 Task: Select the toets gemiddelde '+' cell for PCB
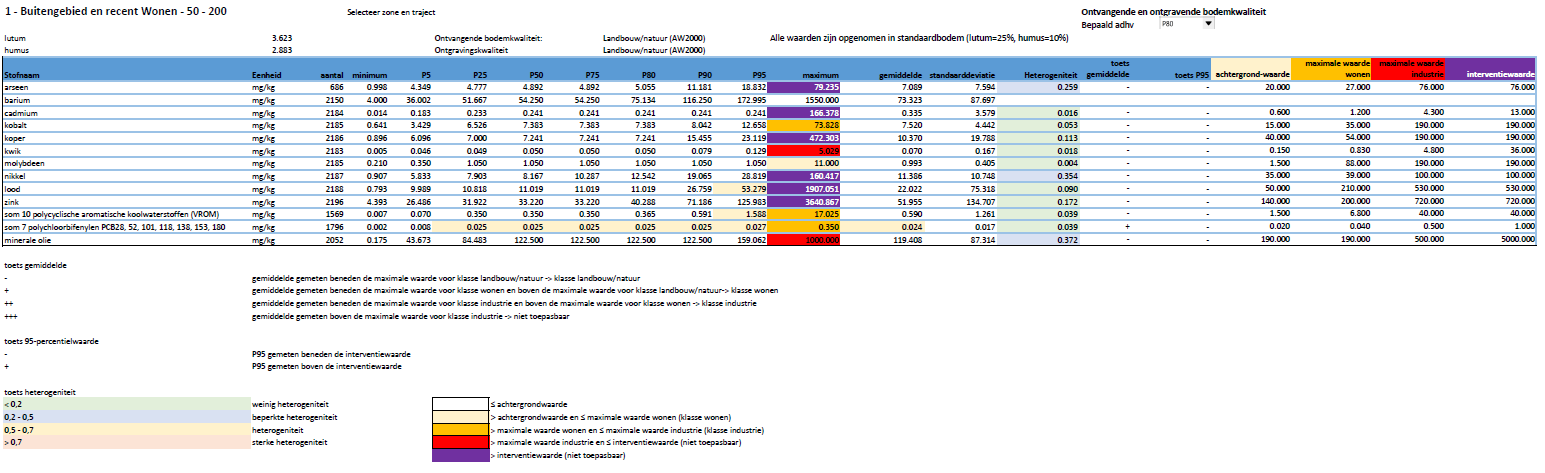(x=1128, y=227)
